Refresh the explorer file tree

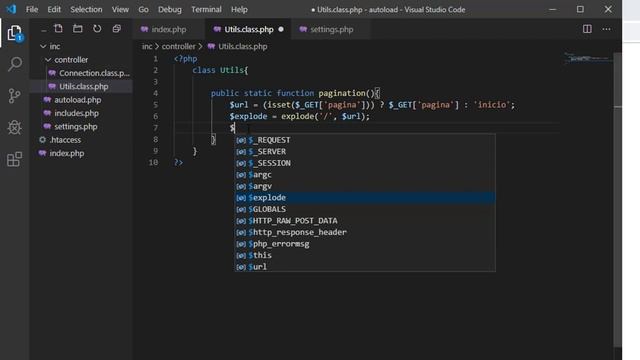coord(97,29)
